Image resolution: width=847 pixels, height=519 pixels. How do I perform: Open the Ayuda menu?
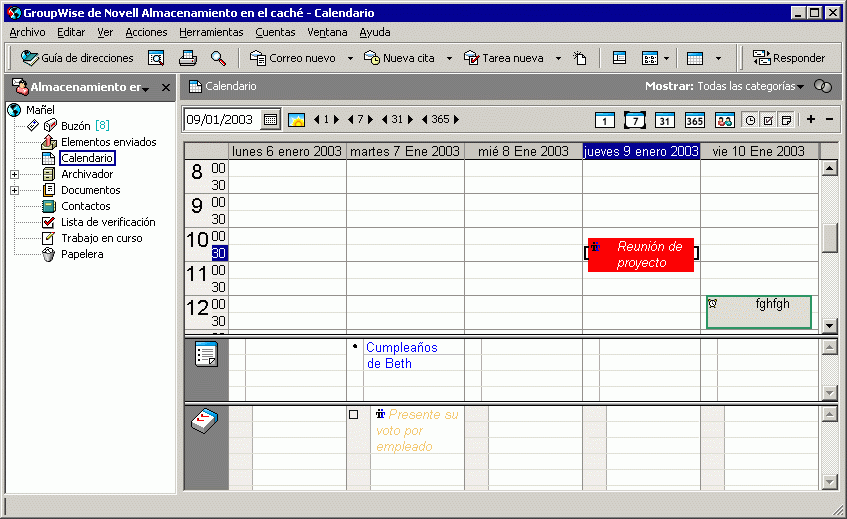375,32
